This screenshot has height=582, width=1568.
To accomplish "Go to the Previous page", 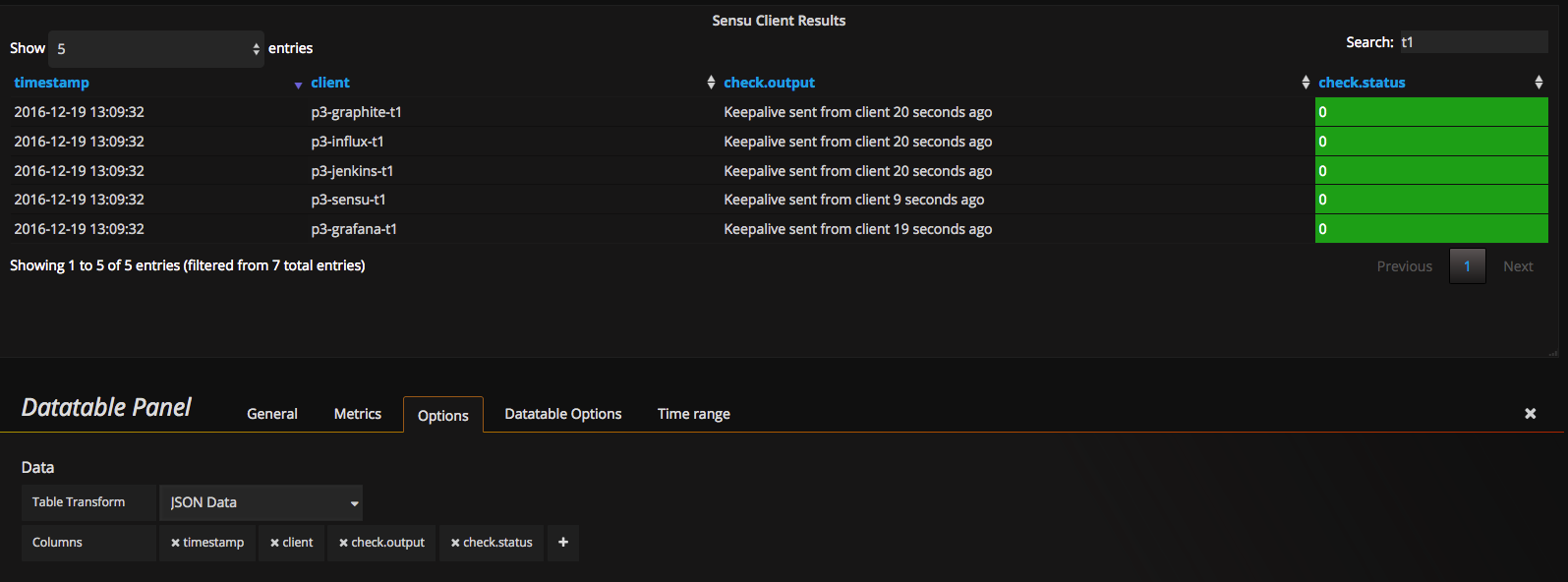I will 1404,266.
